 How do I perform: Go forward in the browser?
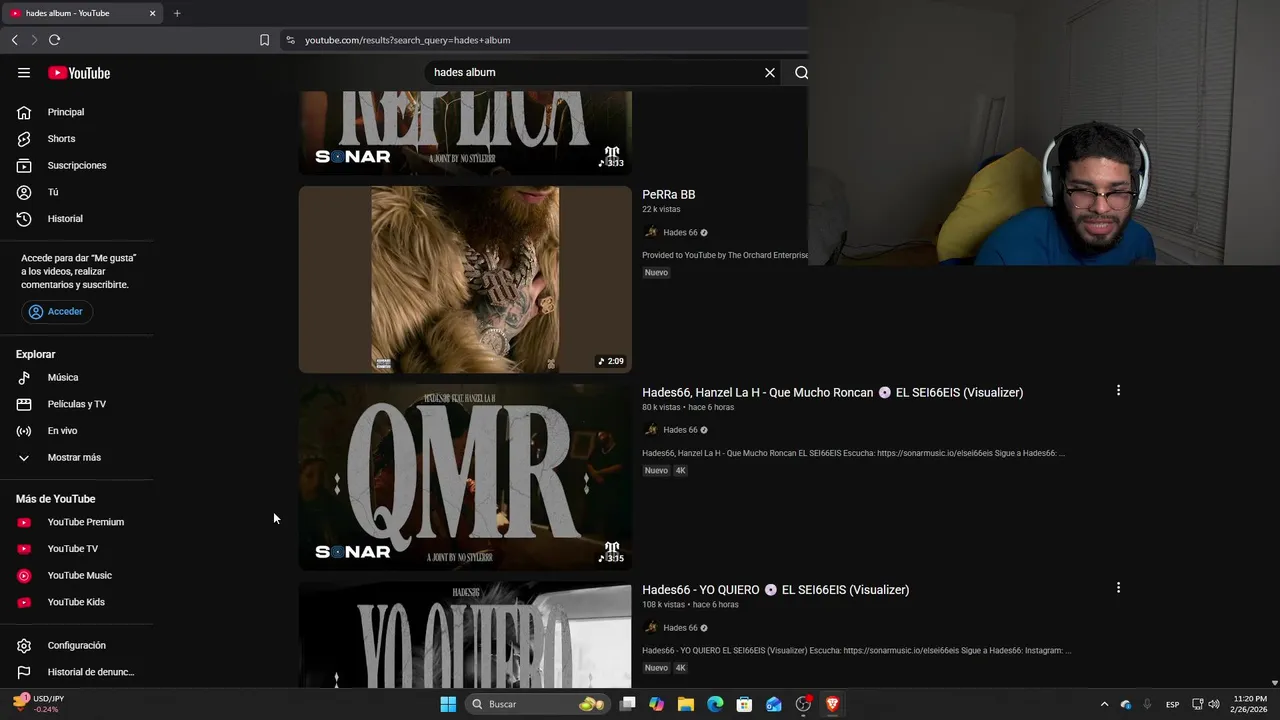tap(34, 40)
